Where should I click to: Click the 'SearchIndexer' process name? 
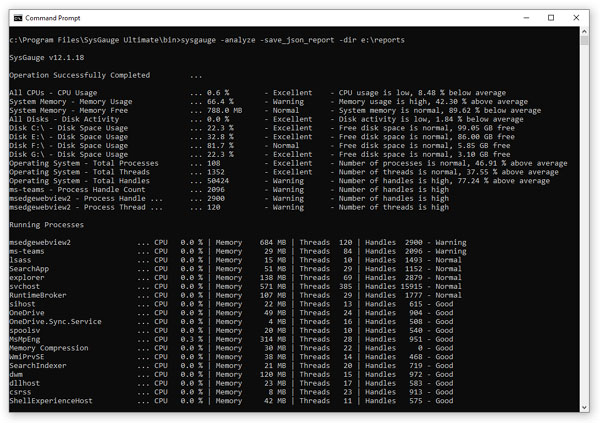(38, 366)
